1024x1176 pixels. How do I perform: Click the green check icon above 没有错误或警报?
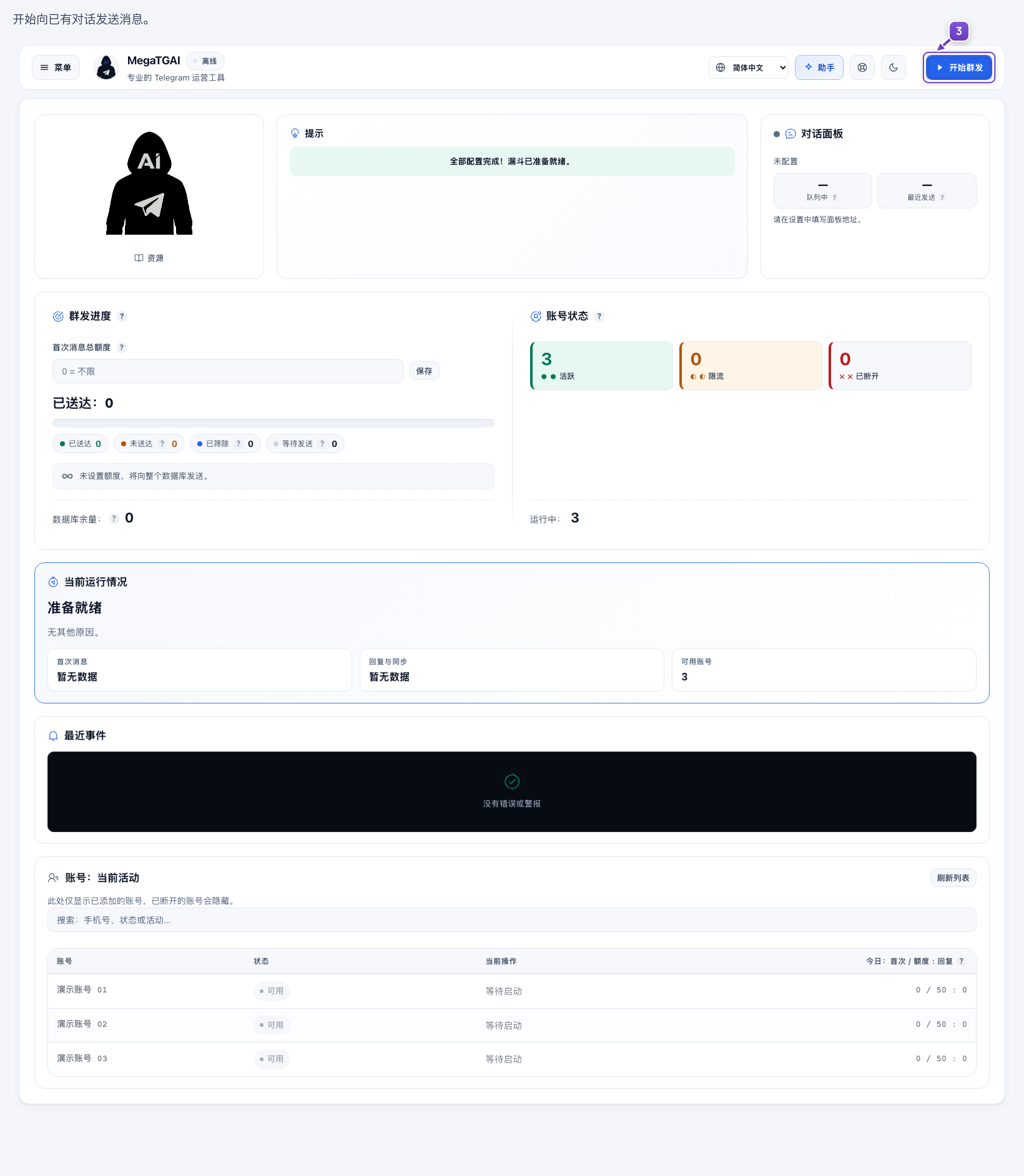(512, 782)
